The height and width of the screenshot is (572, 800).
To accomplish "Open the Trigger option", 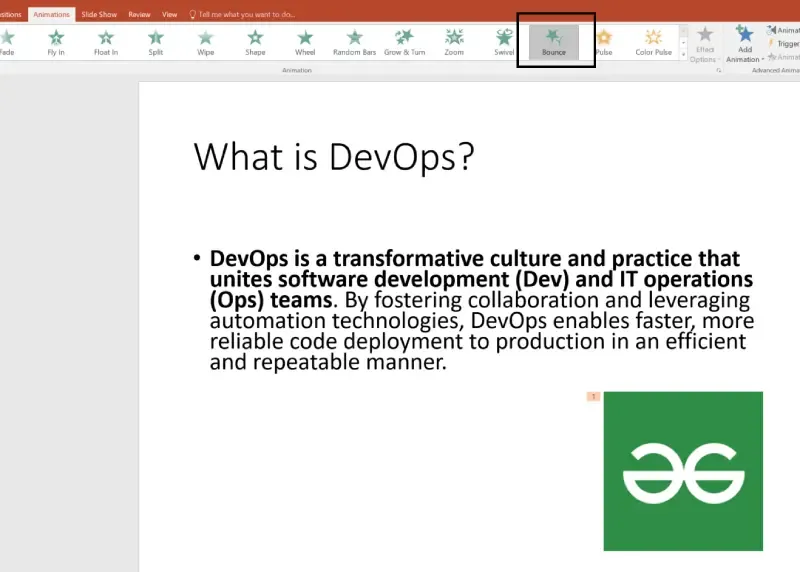I will point(784,44).
